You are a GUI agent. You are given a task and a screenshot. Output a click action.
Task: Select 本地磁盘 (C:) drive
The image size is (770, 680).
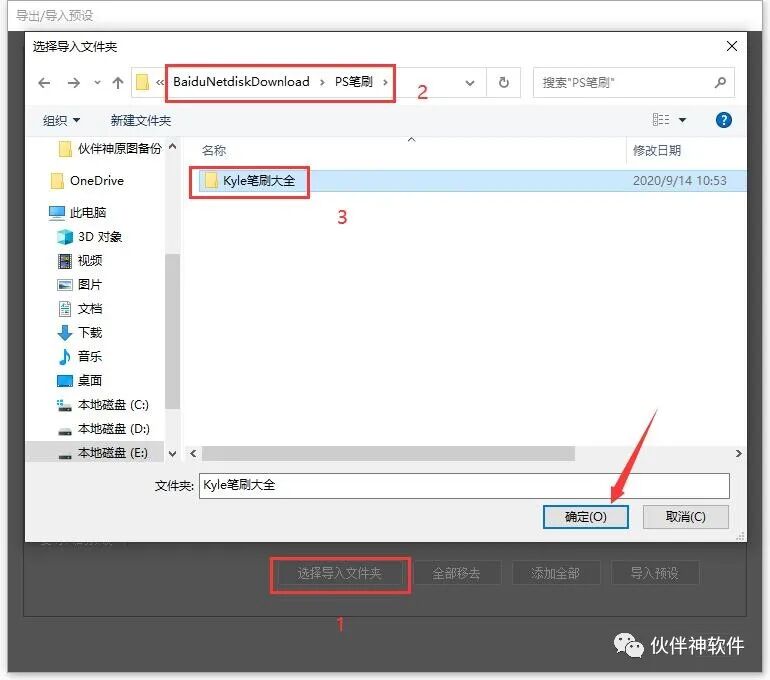(x=113, y=405)
